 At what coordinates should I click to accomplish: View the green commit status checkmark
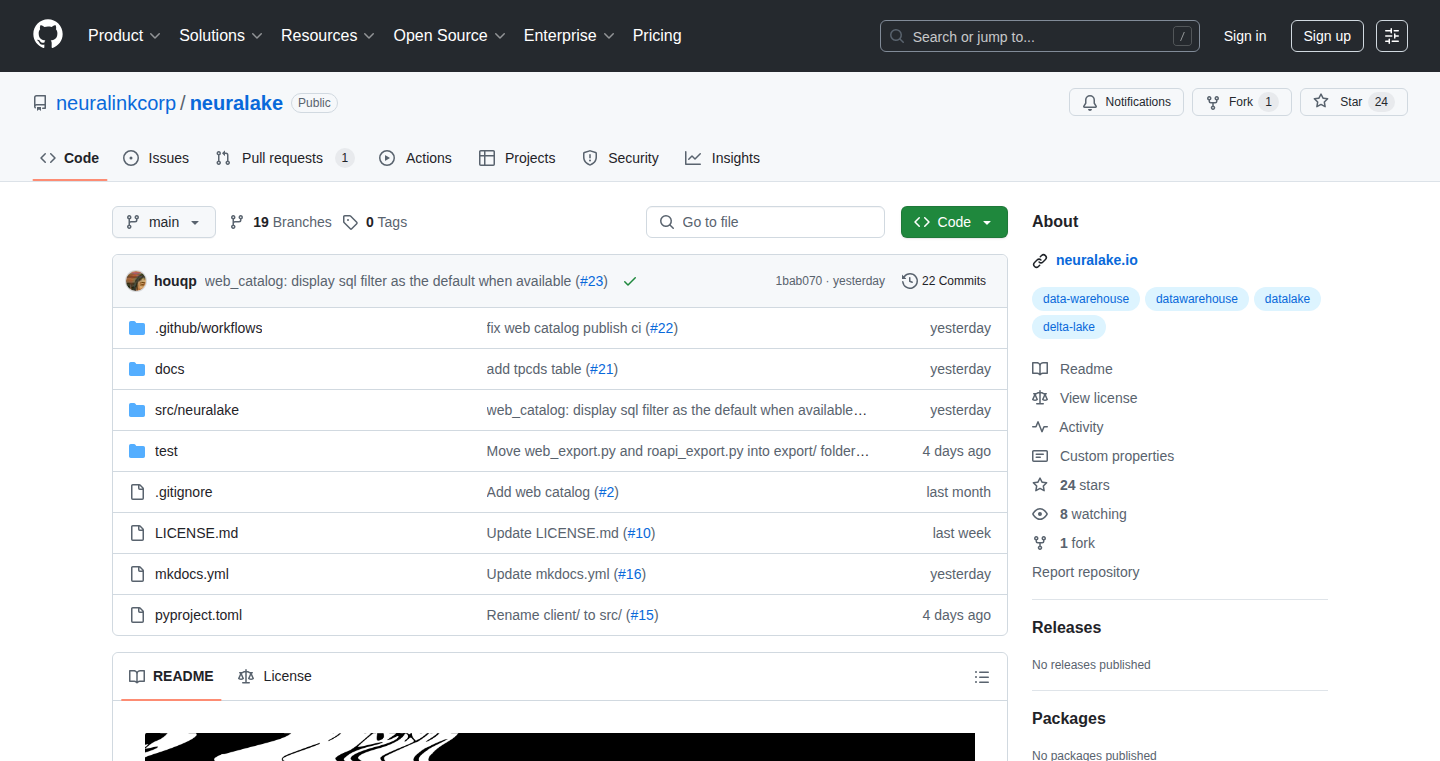click(x=630, y=281)
